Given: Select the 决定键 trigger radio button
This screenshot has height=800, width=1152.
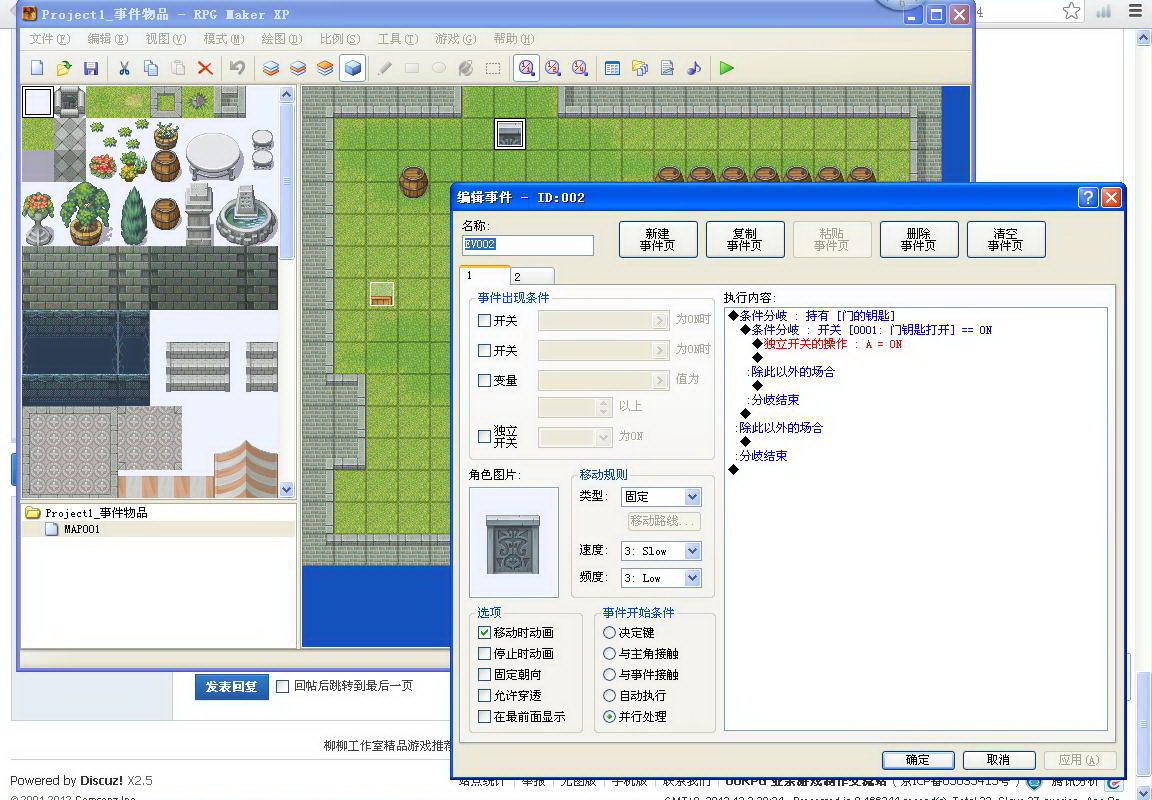Looking at the screenshot, I should 609,633.
